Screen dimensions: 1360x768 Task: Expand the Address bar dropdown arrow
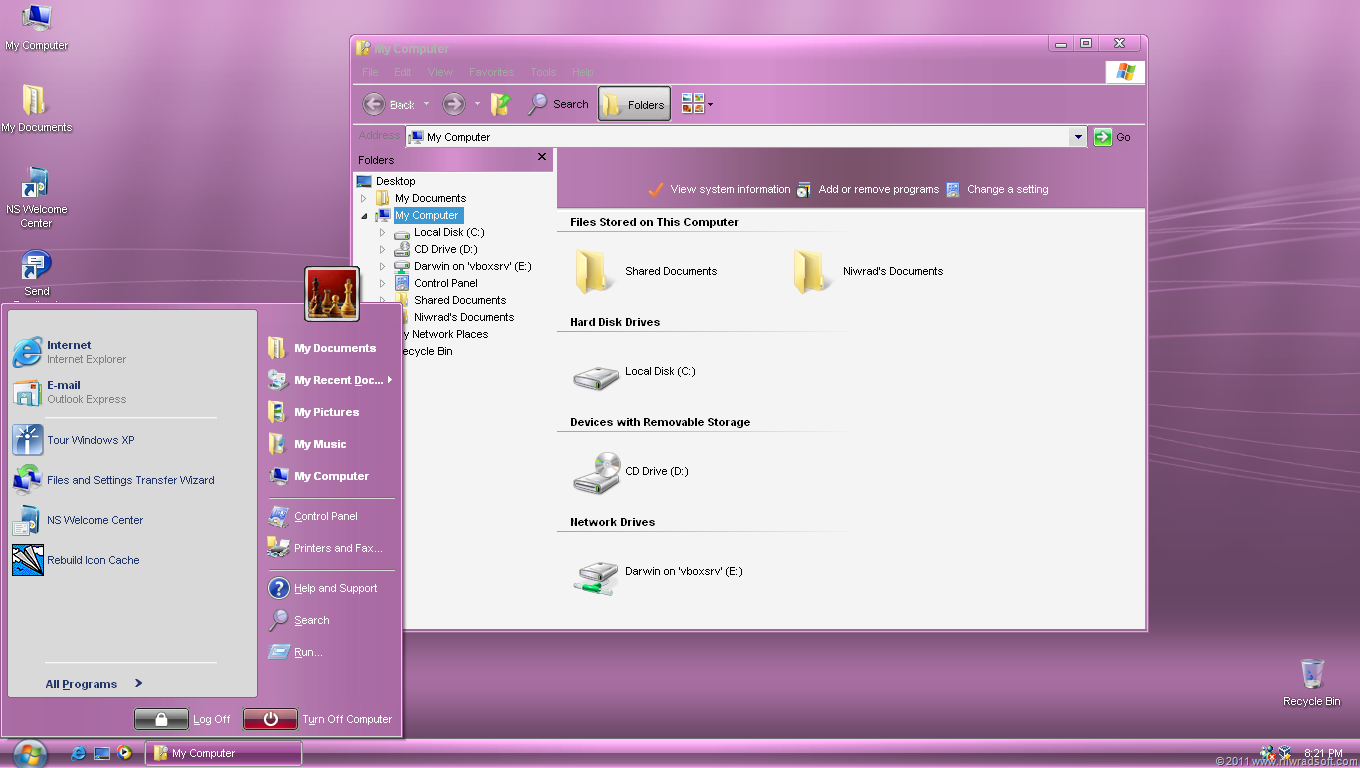point(1078,137)
